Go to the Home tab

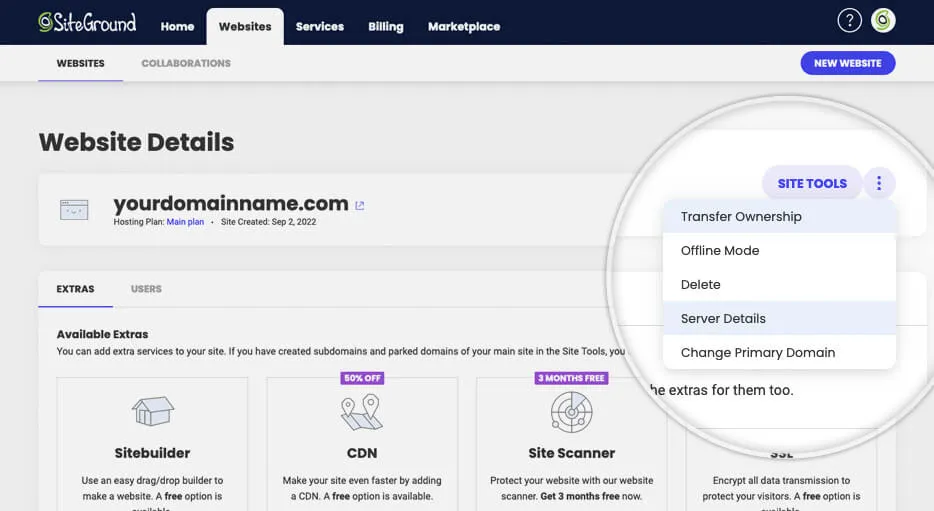pyautogui.click(x=177, y=27)
